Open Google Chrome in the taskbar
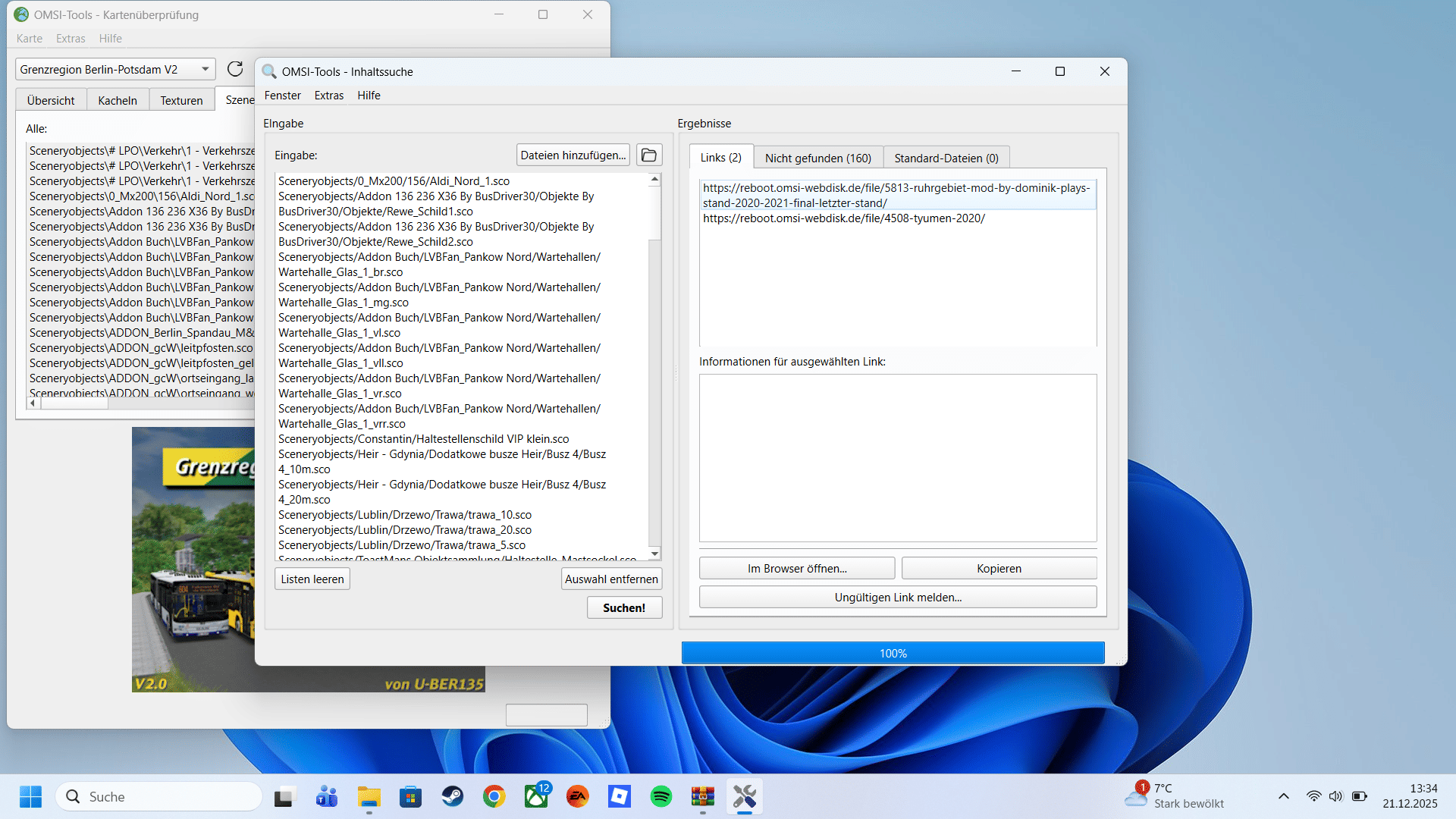Viewport: 1456px width, 819px height. click(494, 796)
